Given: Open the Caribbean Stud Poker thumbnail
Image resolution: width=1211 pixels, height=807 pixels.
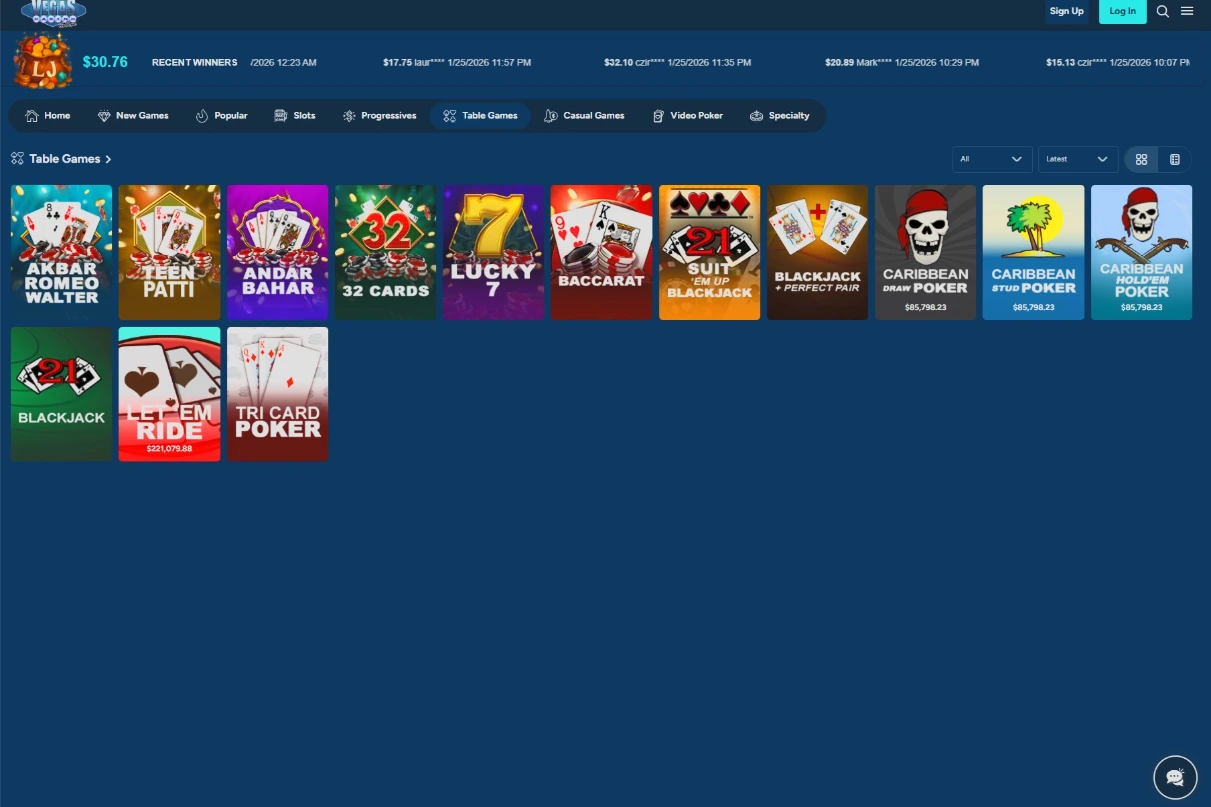Looking at the screenshot, I should 1033,252.
